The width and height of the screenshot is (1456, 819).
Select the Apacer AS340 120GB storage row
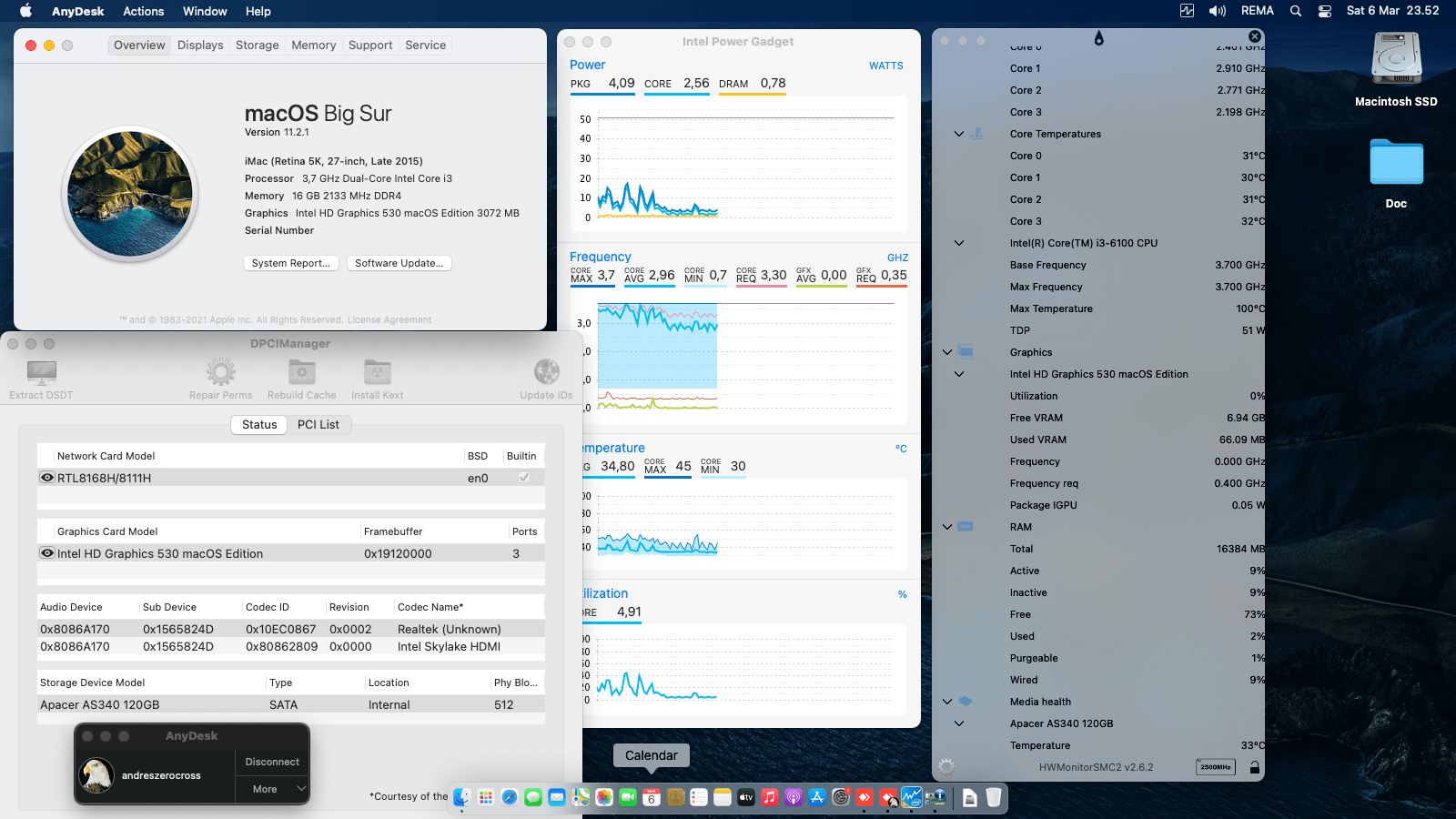pos(291,704)
